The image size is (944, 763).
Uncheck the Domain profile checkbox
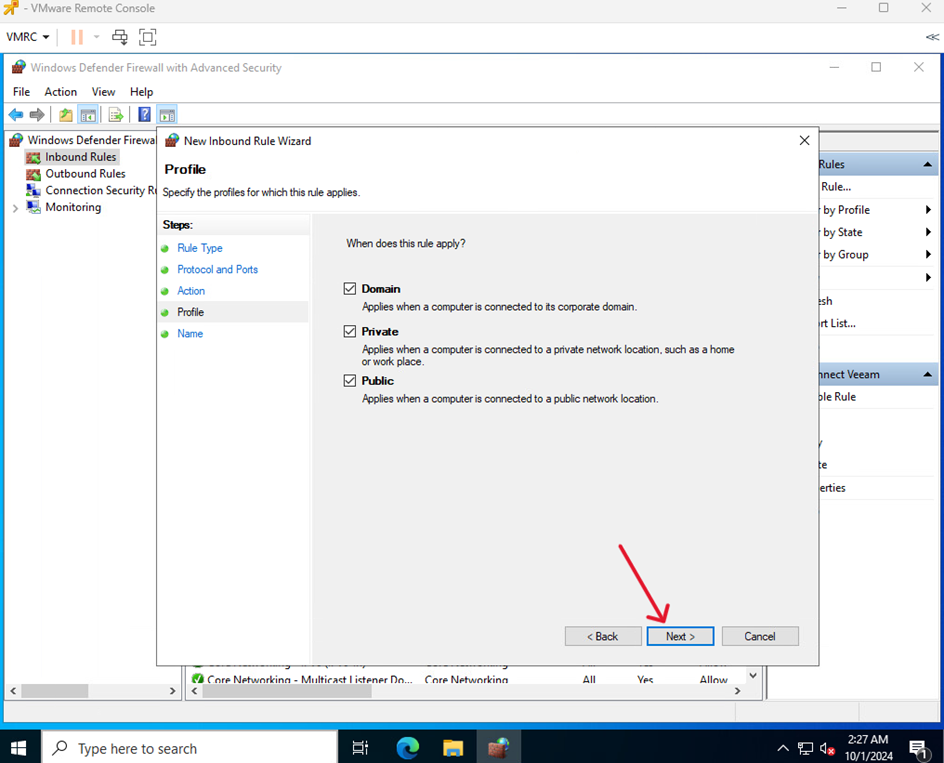click(350, 289)
